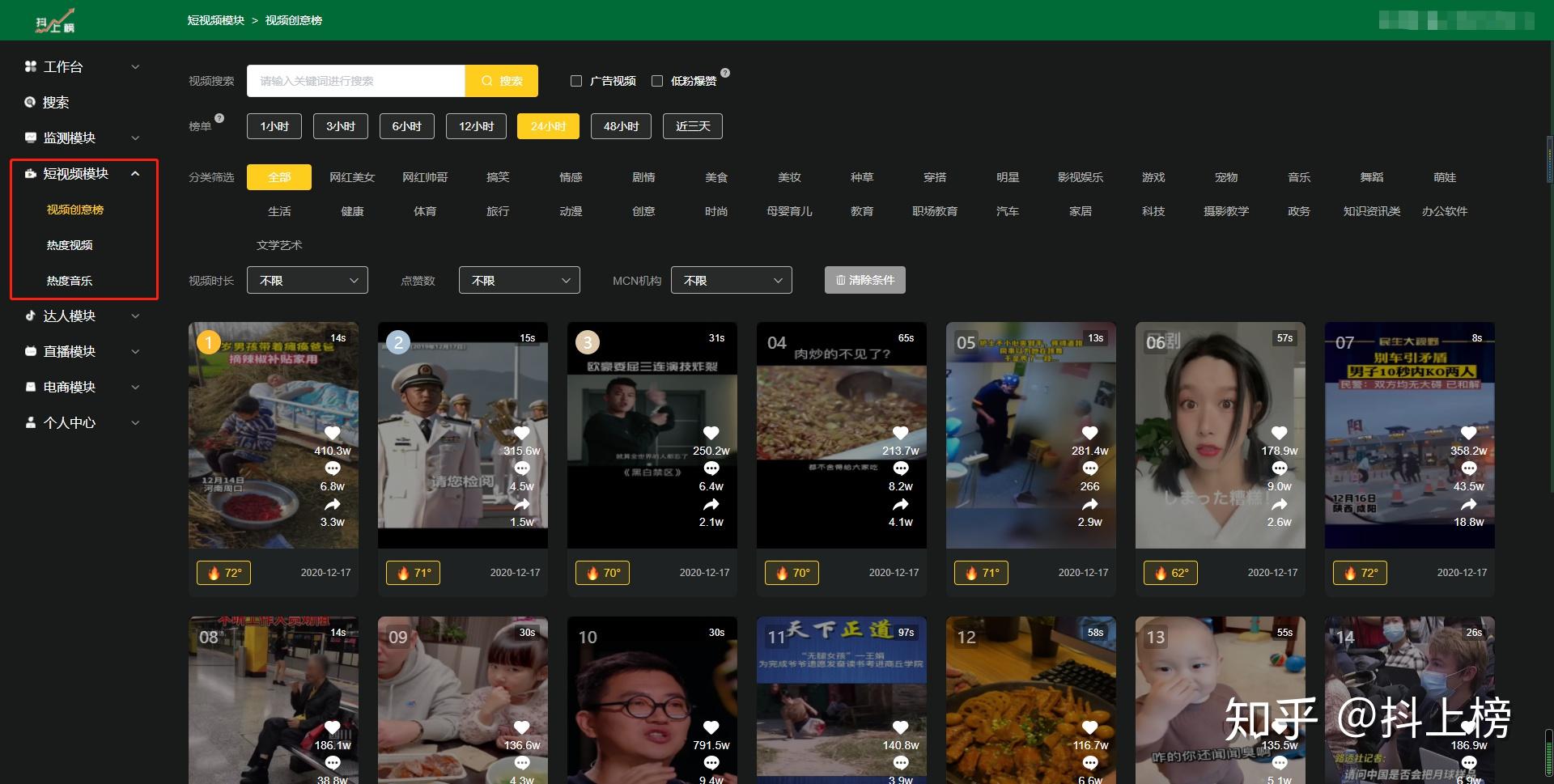
Task: Click the 72° flame heat badge of video 1
Action: click(x=224, y=573)
